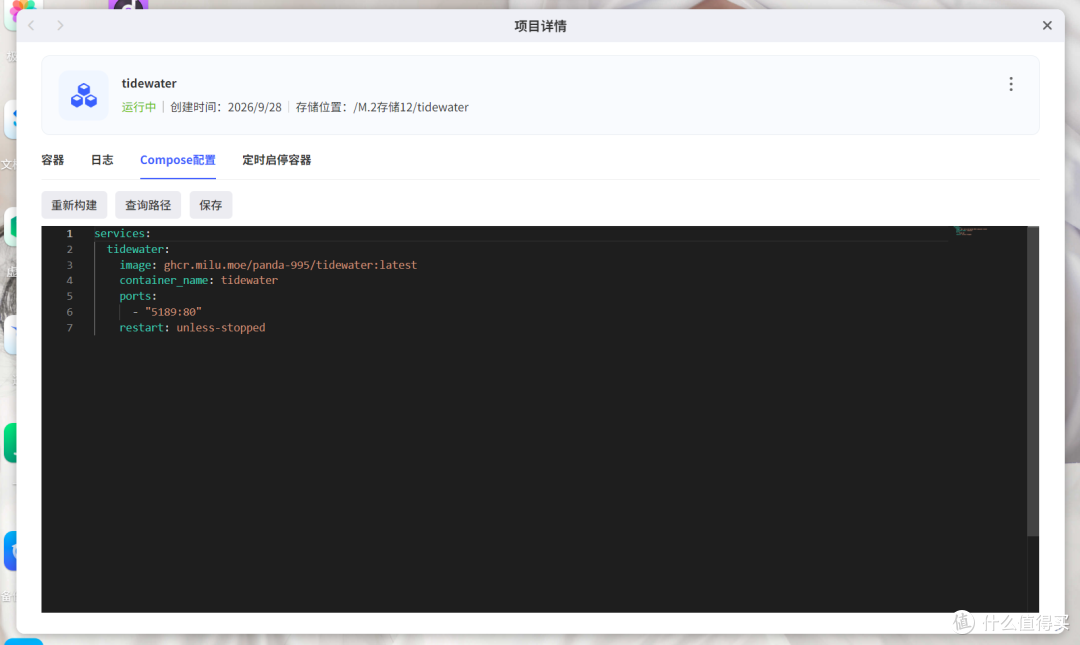Click line number 7 in gutter
Image resolution: width=1080 pixels, height=645 pixels.
[x=70, y=328]
